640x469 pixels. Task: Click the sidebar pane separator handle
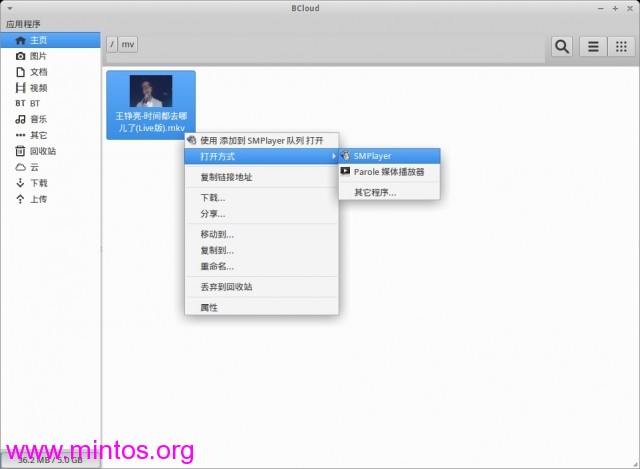(x=101, y=250)
